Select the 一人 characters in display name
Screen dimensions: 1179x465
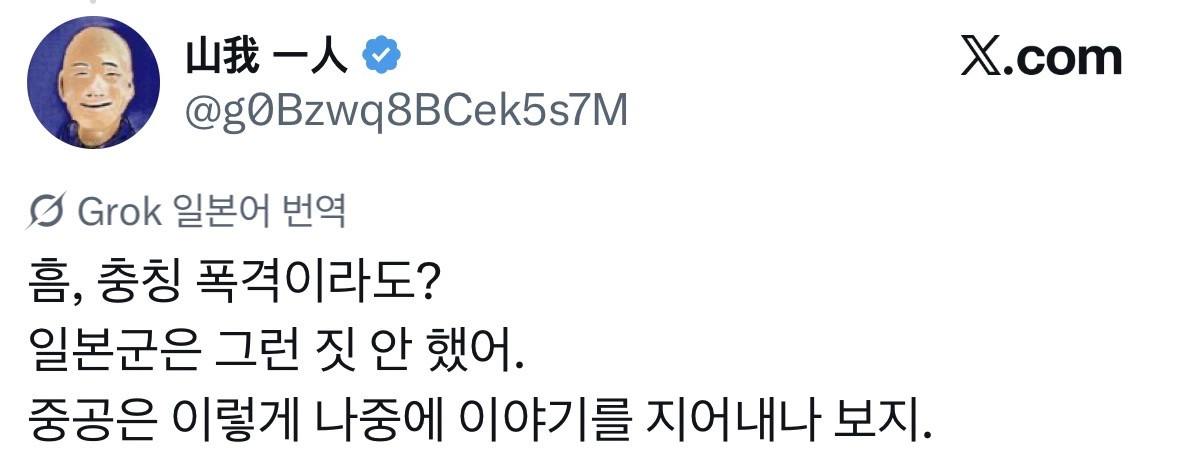(319, 55)
